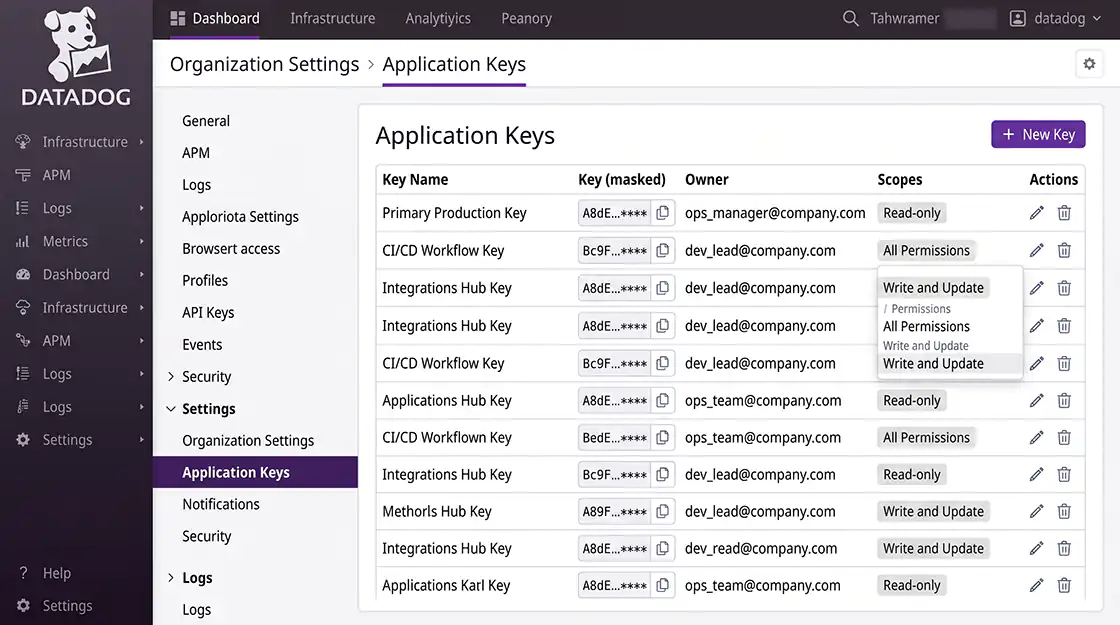Expand the sidebar Settings submenu arrow beside Logs
The width and height of the screenshot is (1120, 625).
click(141, 440)
